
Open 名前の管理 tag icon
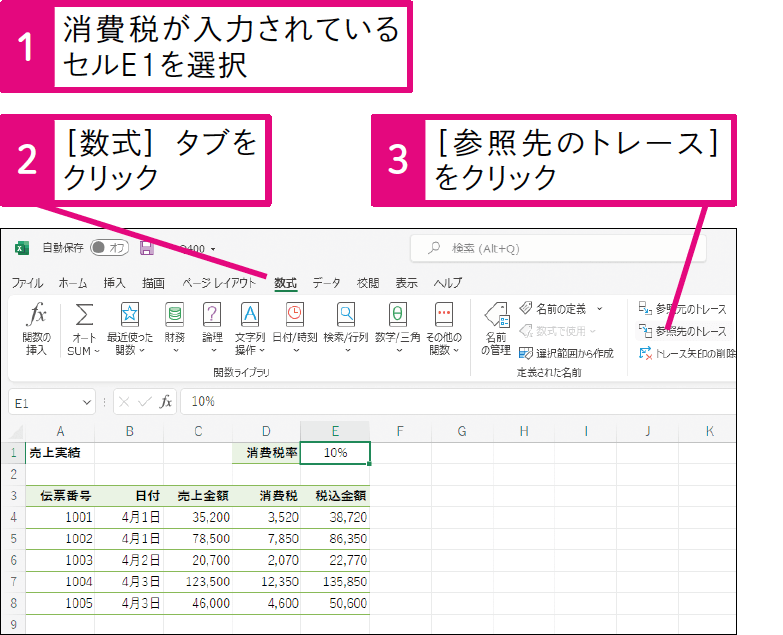tap(496, 315)
